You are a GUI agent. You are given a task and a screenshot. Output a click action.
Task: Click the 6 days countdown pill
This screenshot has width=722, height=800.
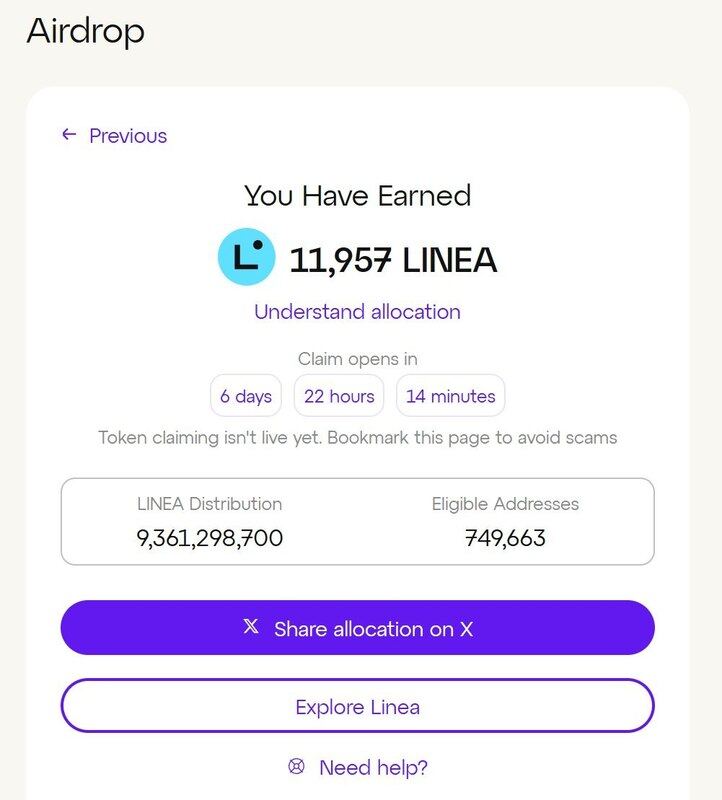click(246, 396)
